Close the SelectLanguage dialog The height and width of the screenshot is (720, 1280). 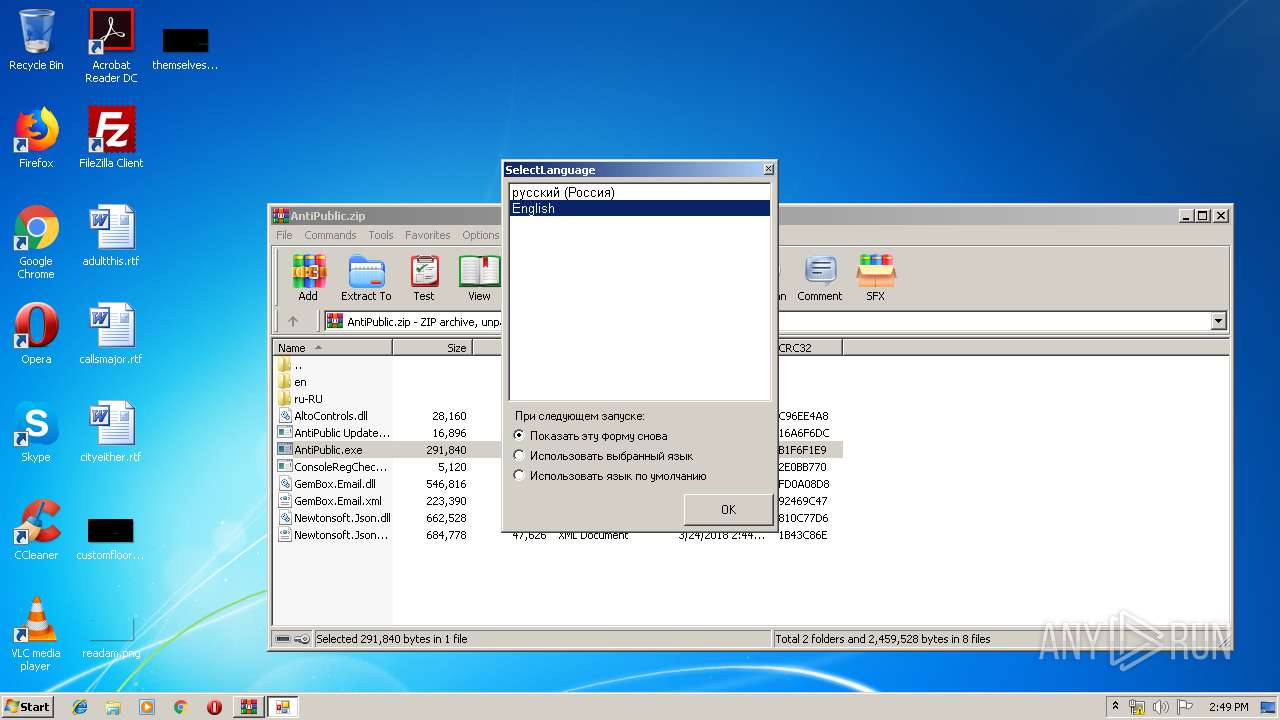point(768,170)
